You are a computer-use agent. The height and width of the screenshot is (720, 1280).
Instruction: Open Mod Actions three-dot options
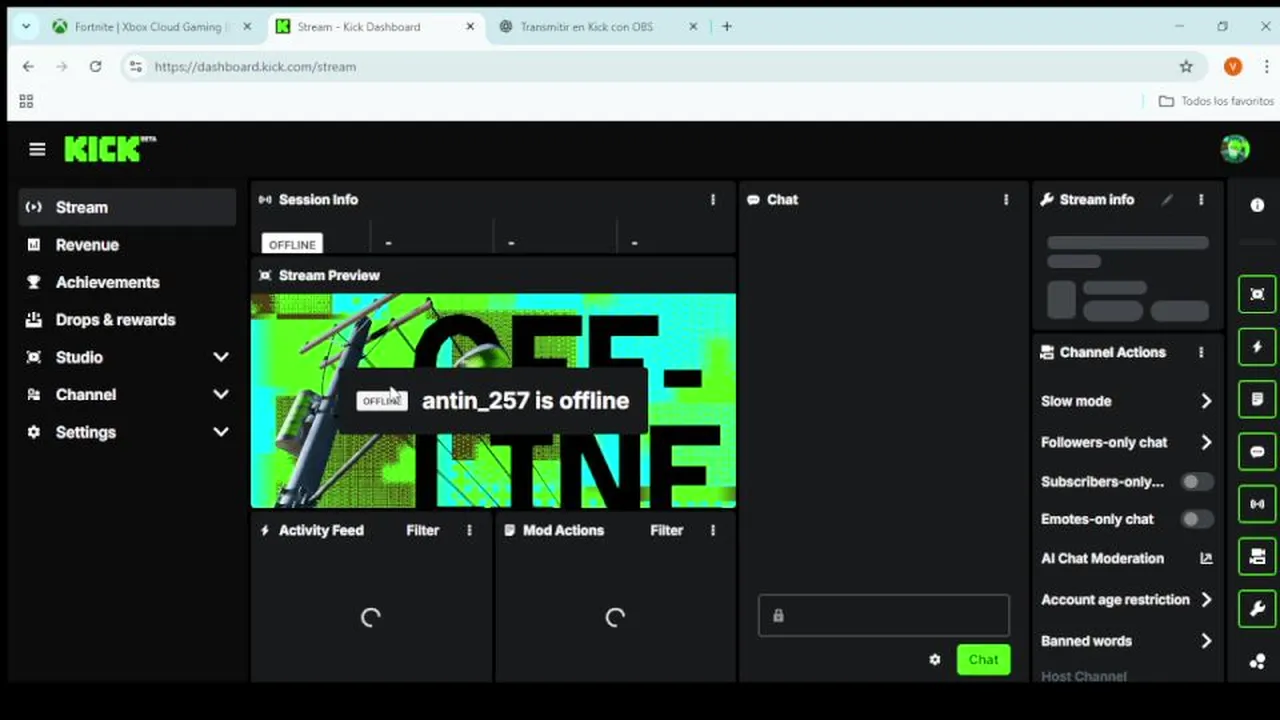[x=713, y=530]
